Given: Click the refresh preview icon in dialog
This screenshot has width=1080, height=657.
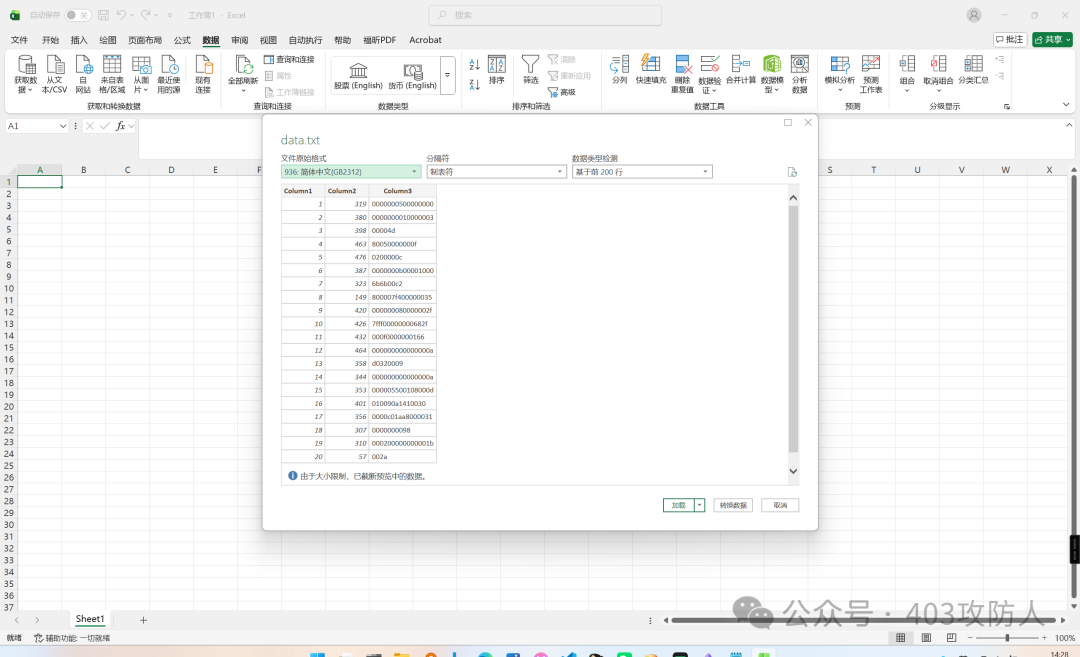Looking at the screenshot, I should pos(792,172).
